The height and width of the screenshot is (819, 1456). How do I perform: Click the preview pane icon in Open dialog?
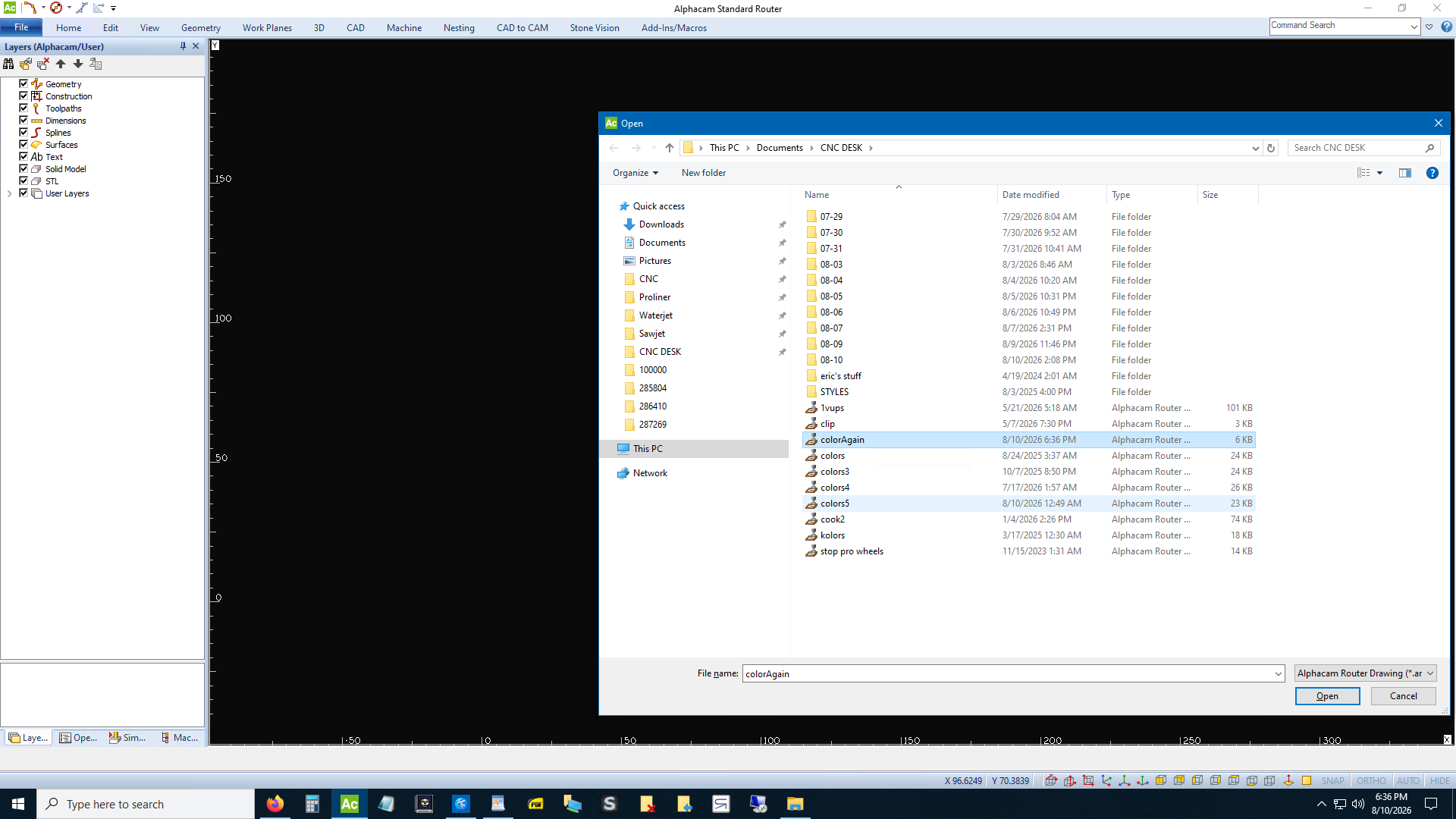[x=1405, y=173]
